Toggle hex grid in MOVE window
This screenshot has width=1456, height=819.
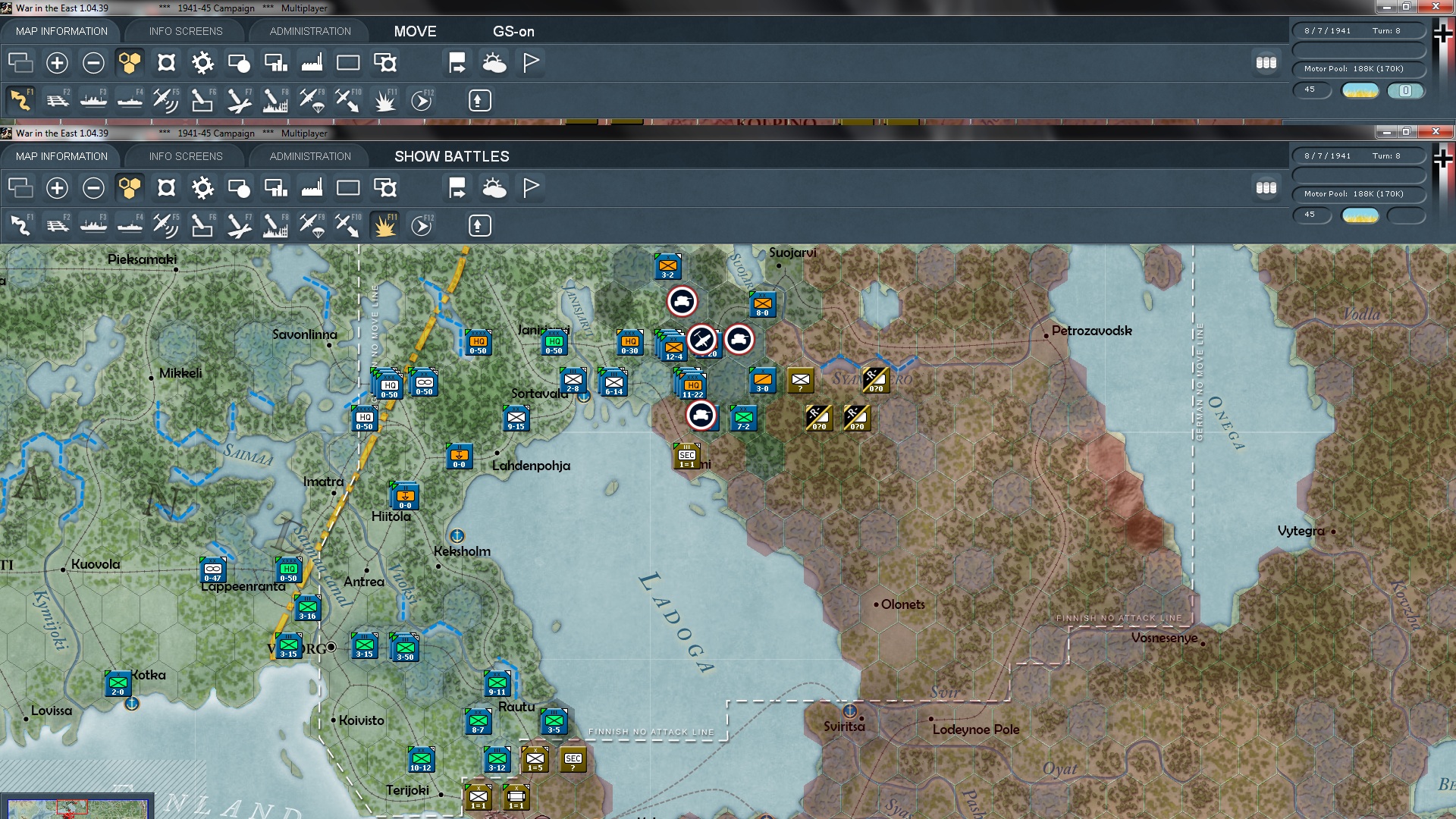130,63
